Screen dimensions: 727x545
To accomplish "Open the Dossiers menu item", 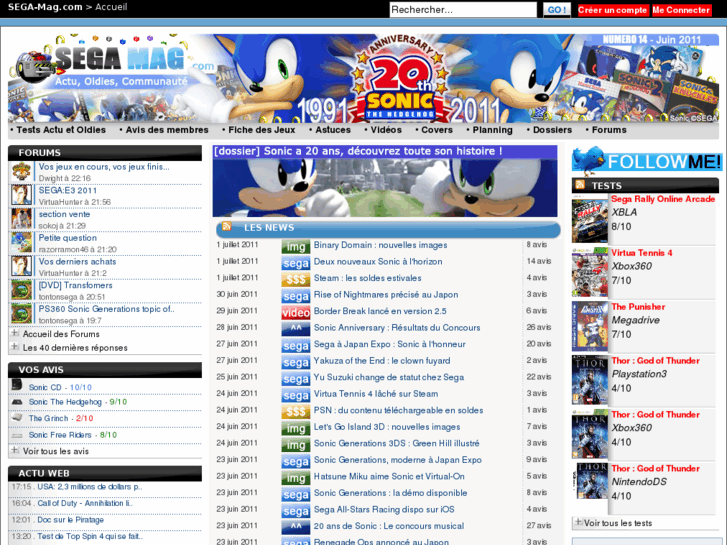I will pyautogui.click(x=552, y=130).
